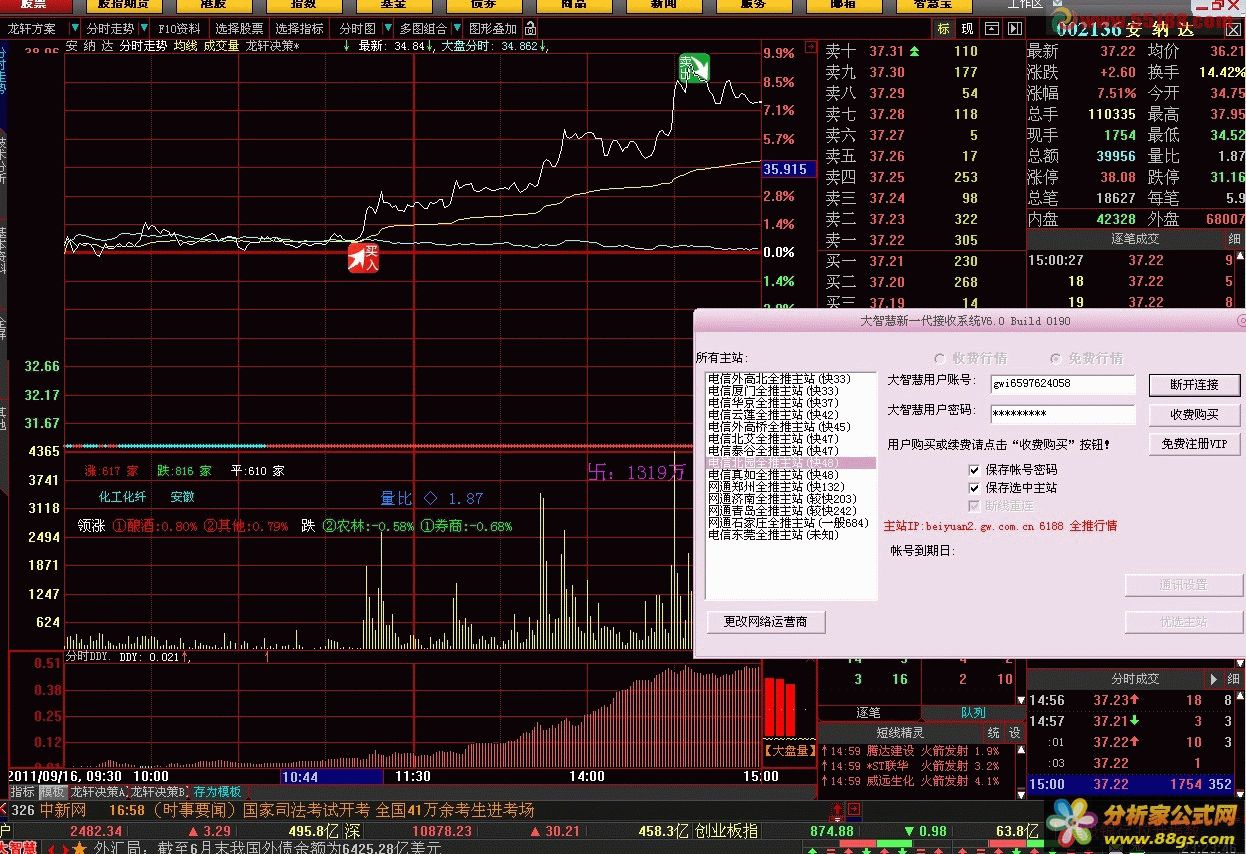The height and width of the screenshot is (854, 1246).
Task: Switch to the 基金 top tab
Action: click(x=393, y=5)
